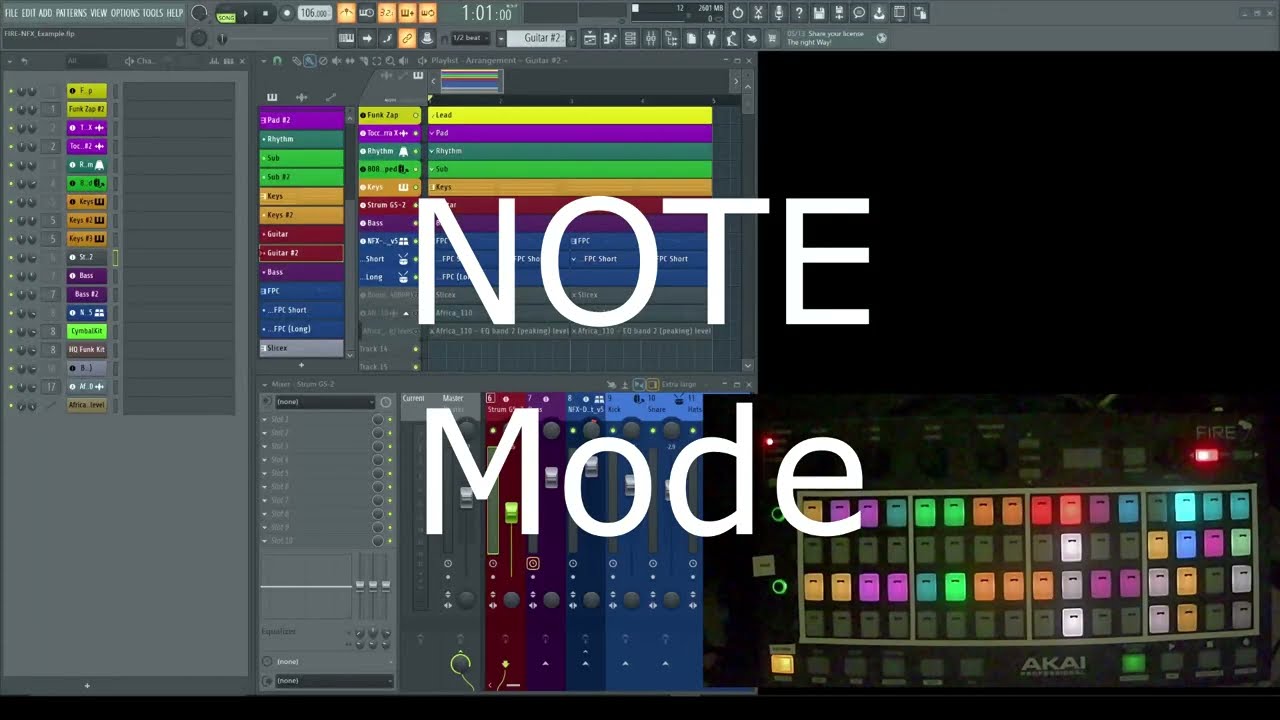Toggle loop recording icon

(427, 13)
